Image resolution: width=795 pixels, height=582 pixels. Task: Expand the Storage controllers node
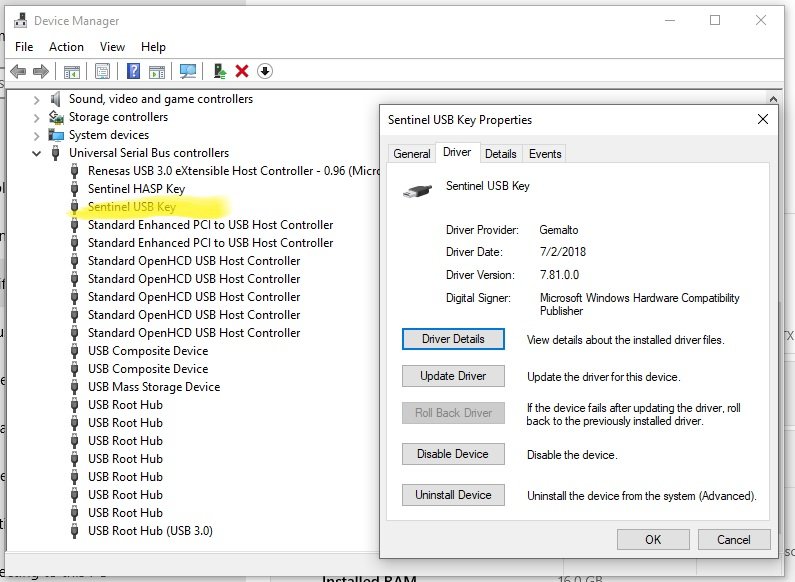[x=37, y=117]
